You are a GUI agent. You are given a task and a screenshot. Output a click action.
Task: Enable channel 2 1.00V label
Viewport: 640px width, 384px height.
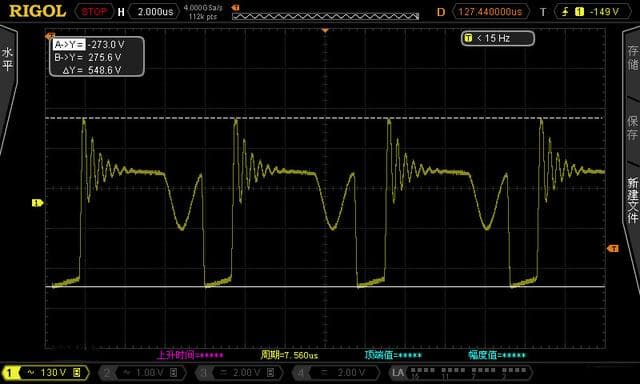pos(142,373)
